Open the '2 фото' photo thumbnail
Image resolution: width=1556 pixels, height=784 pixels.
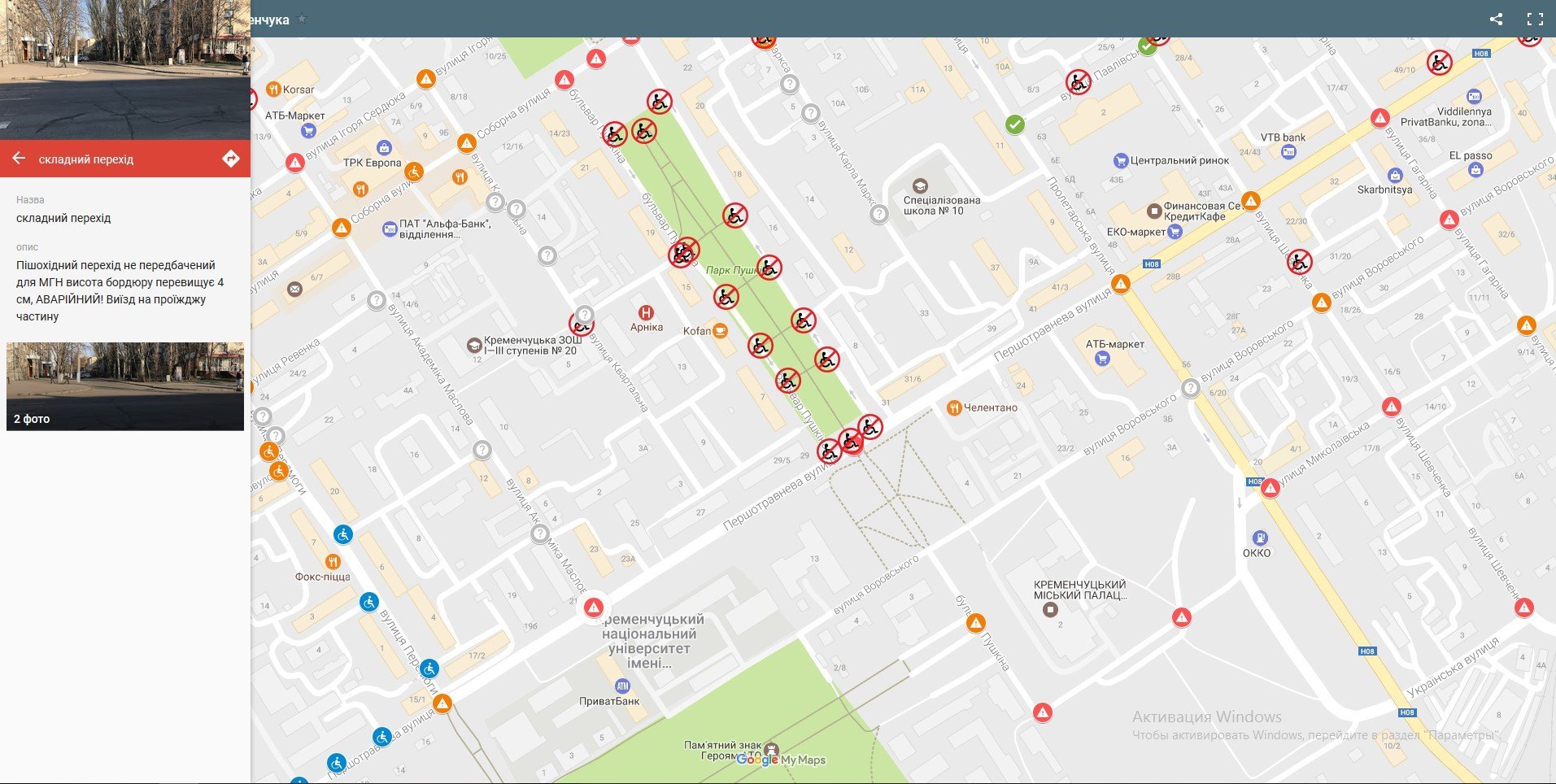click(125, 386)
